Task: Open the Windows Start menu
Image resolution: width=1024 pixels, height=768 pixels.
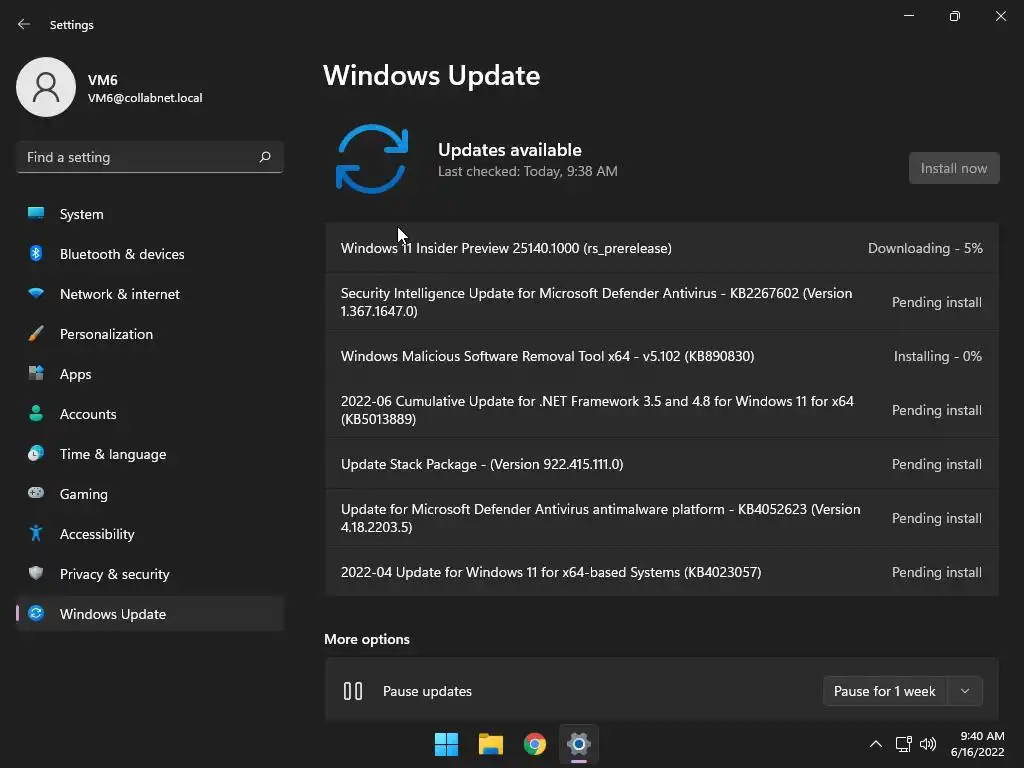Action: (447, 744)
